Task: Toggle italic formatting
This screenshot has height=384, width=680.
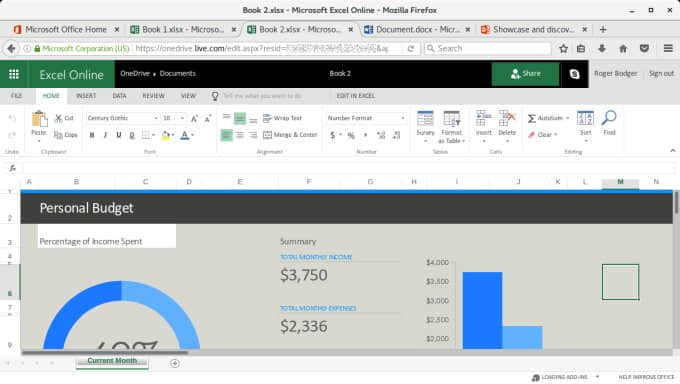Action: (x=105, y=135)
